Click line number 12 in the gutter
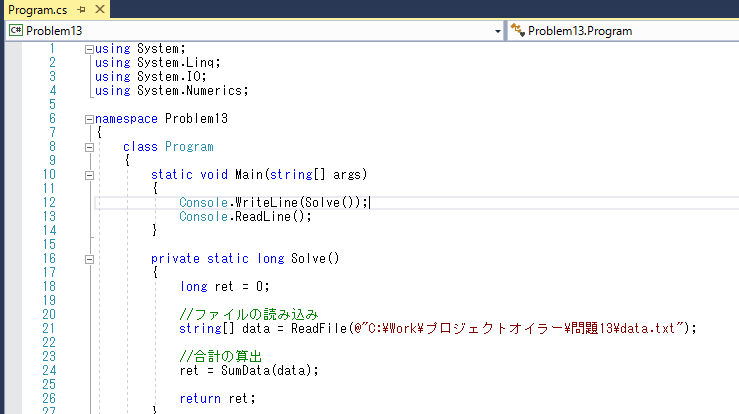 pos(49,202)
